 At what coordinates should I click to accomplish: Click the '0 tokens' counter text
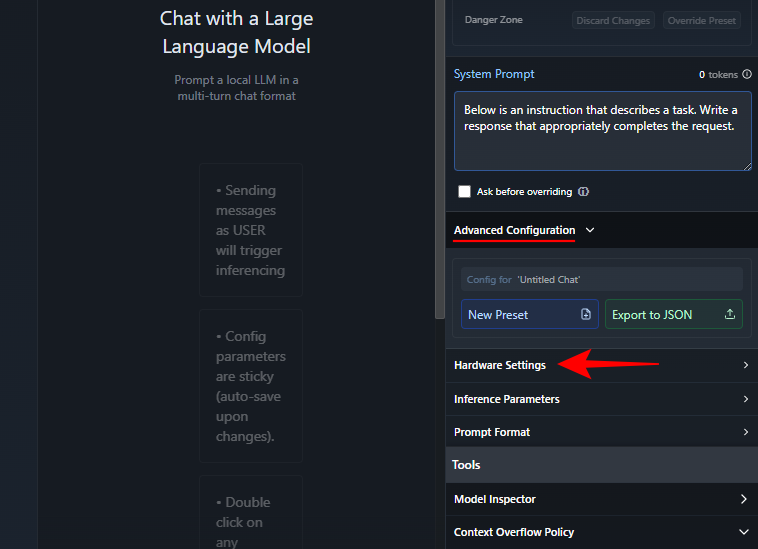tap(718, 74)
